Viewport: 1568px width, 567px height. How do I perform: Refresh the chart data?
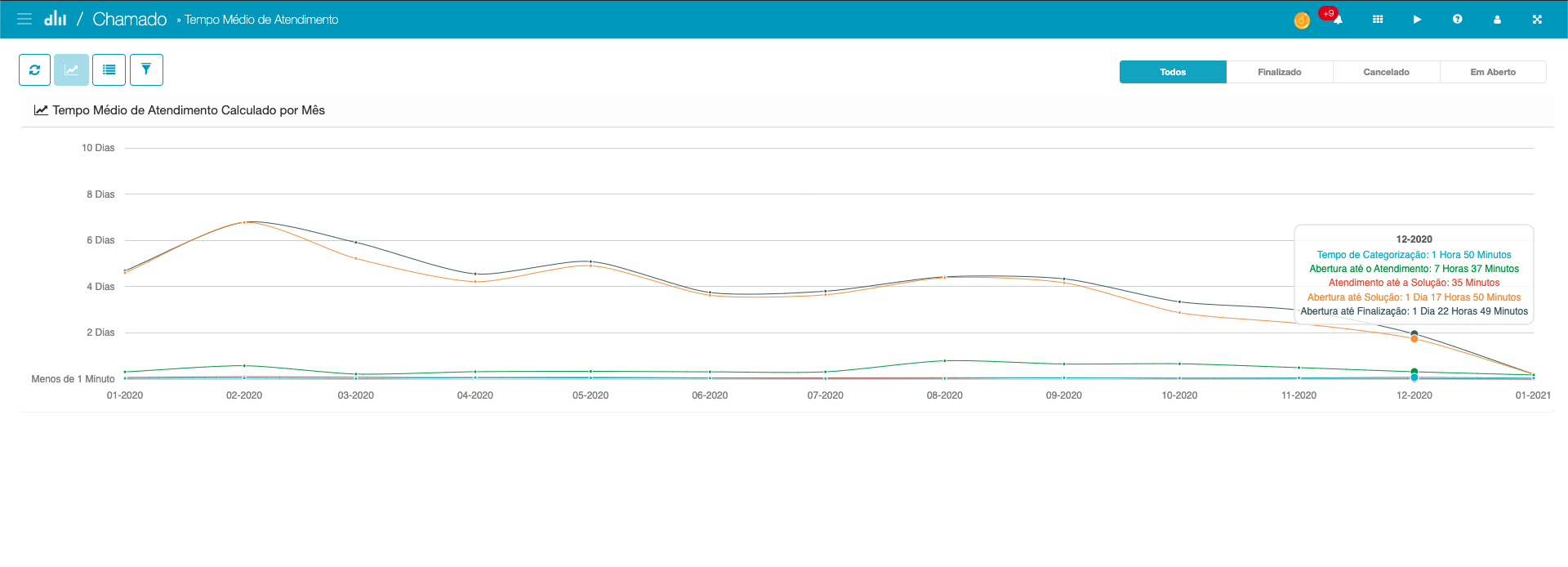click(x=34, y=70)
